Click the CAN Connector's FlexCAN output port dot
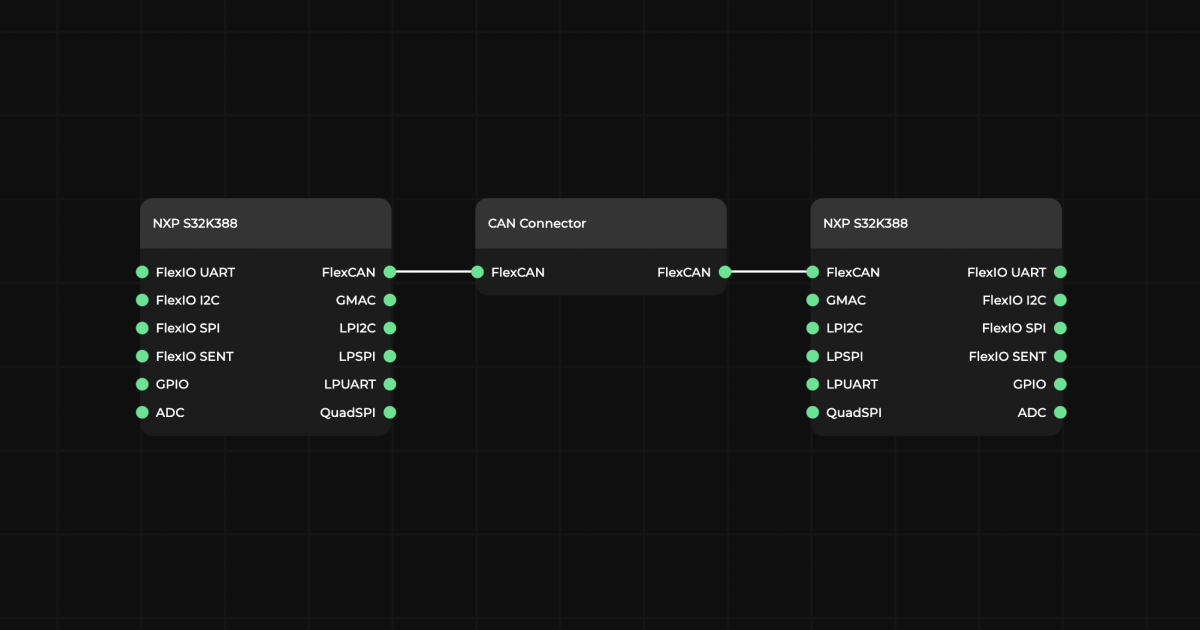1200x630 pixels. coord(725,272)
